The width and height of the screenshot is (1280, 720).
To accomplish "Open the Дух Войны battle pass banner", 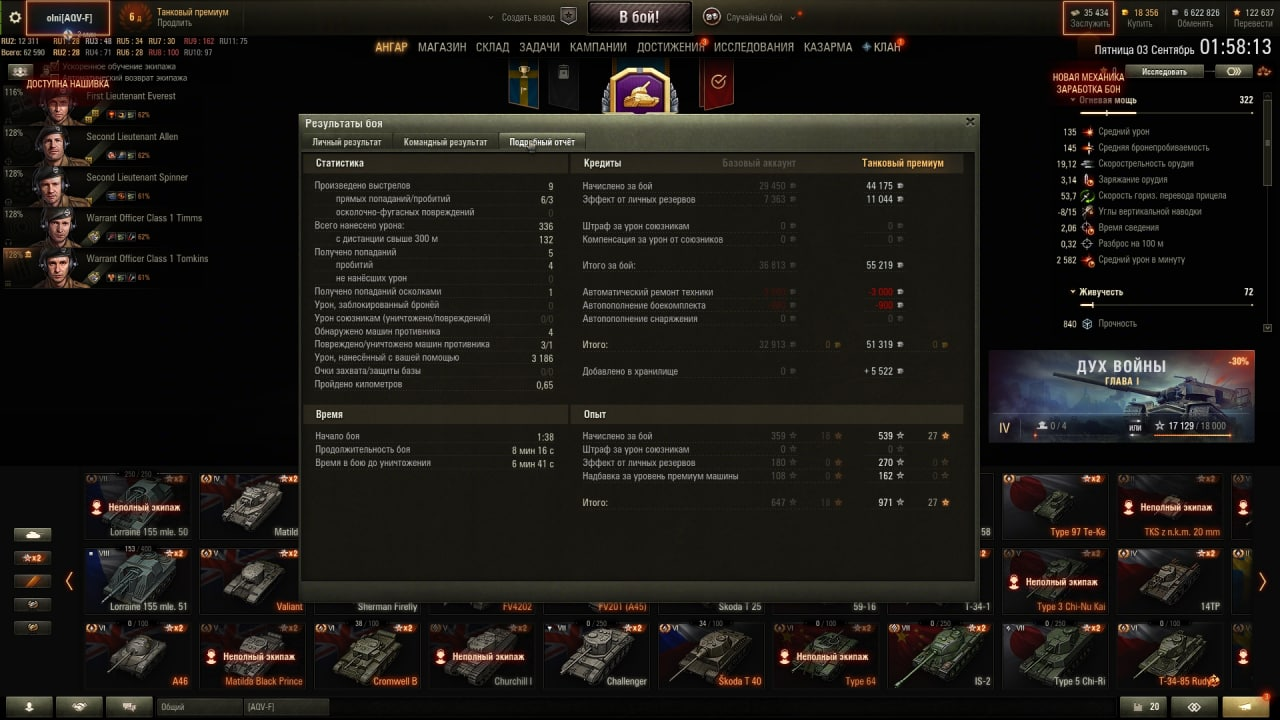I will tap(1122, 396).
